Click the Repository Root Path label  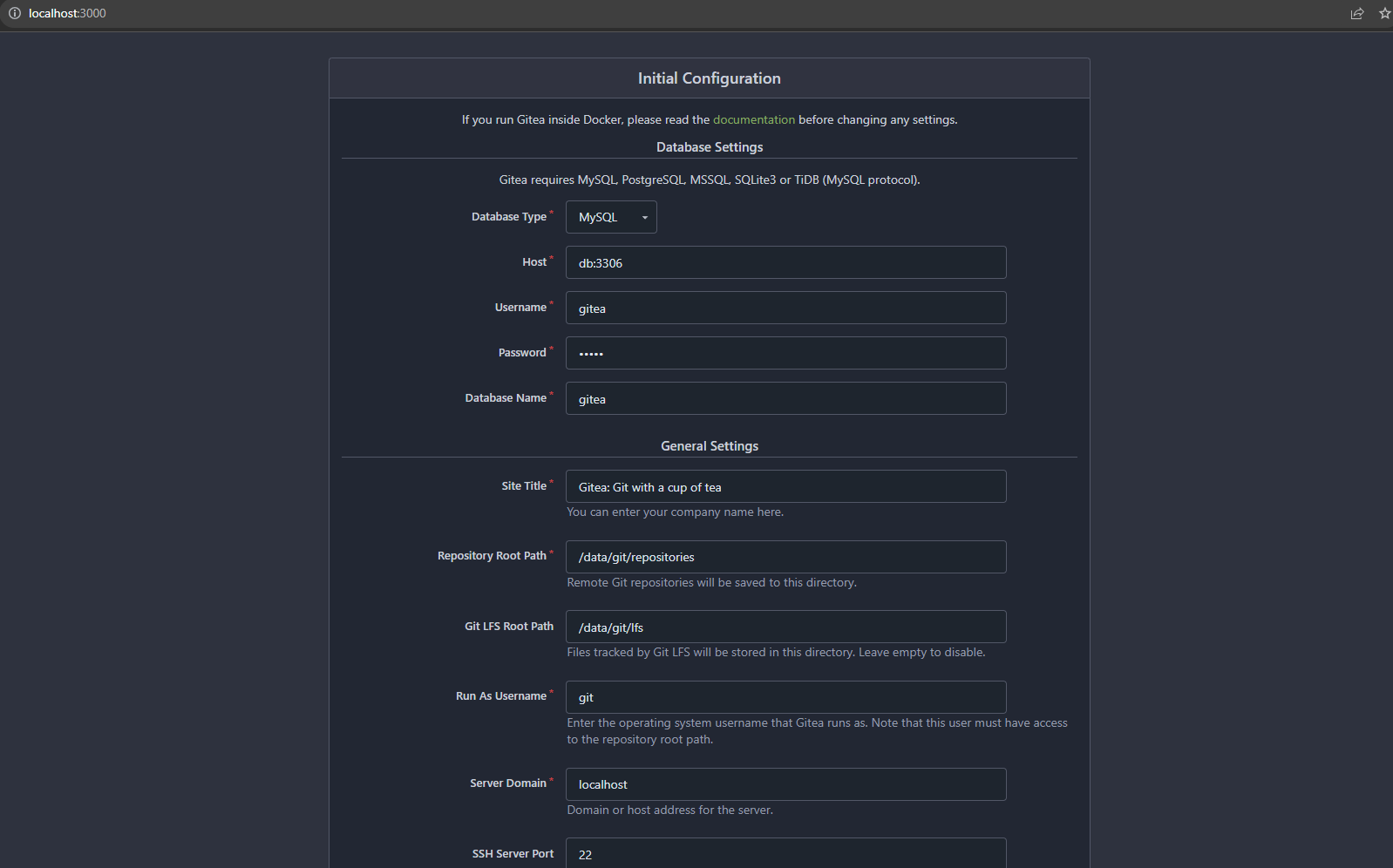coord(492,556)
